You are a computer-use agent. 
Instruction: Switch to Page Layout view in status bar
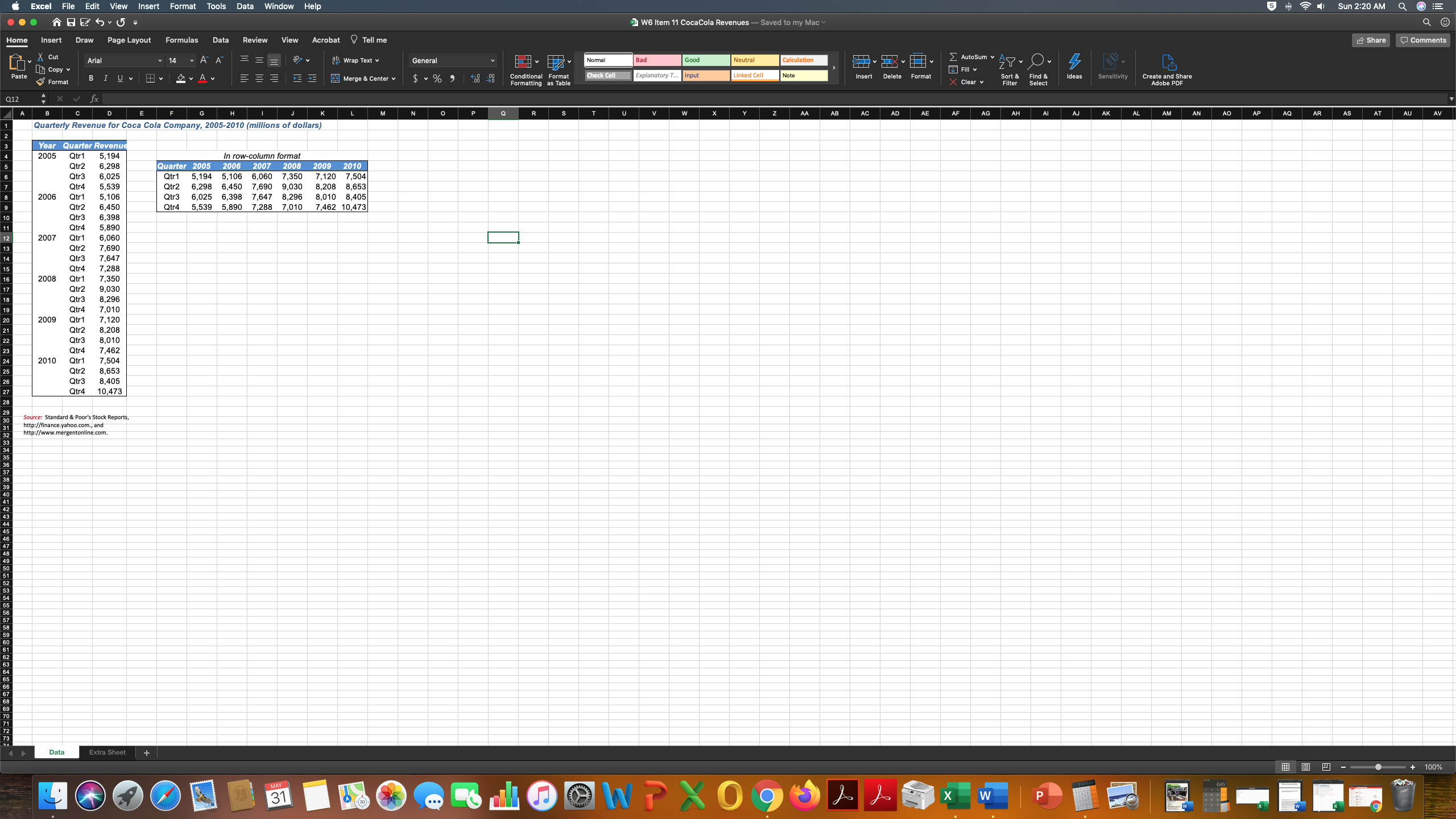(x=1305, y=767)
